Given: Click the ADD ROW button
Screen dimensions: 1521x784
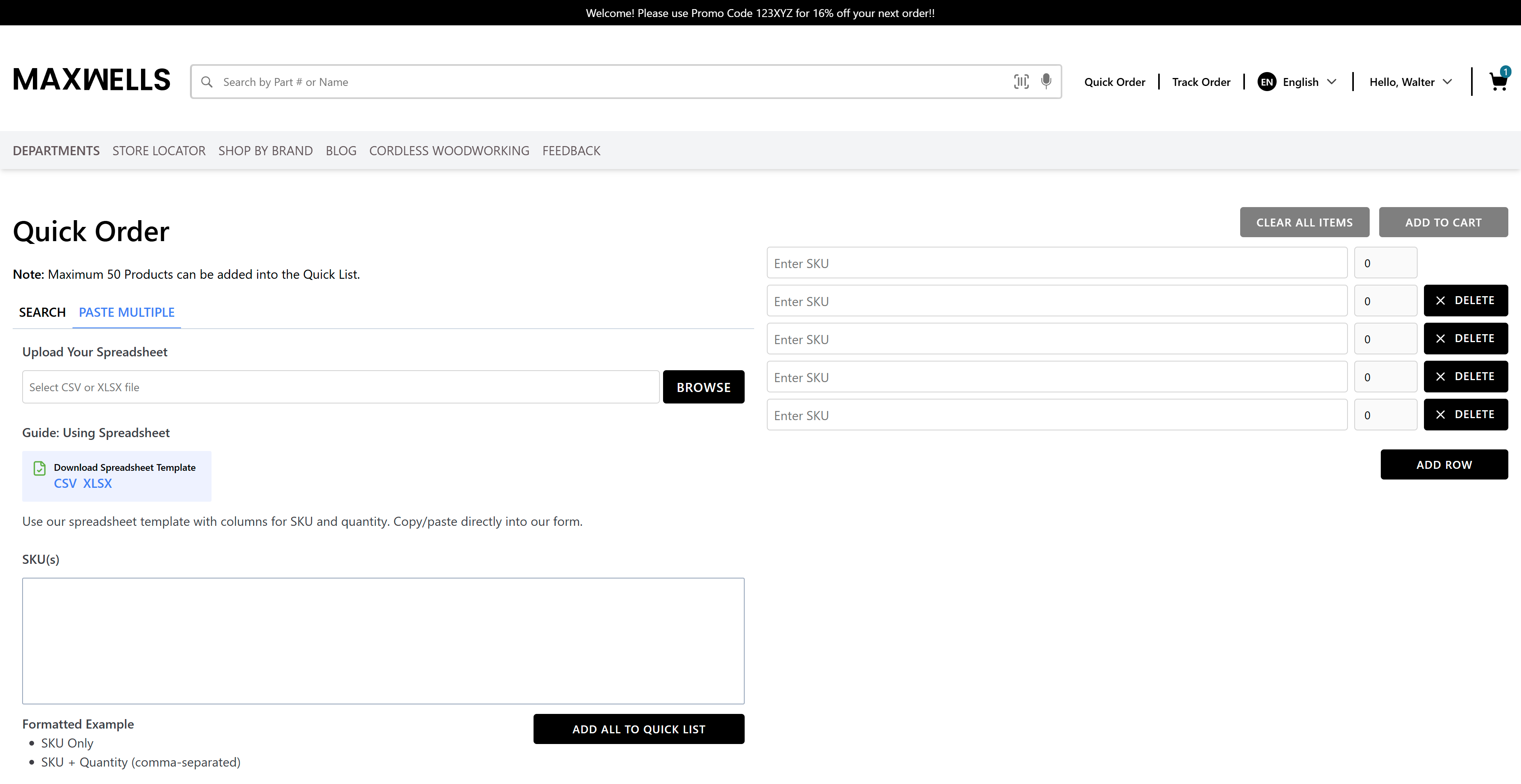Looking at the screenshot, I should (x=1444, y=464).
